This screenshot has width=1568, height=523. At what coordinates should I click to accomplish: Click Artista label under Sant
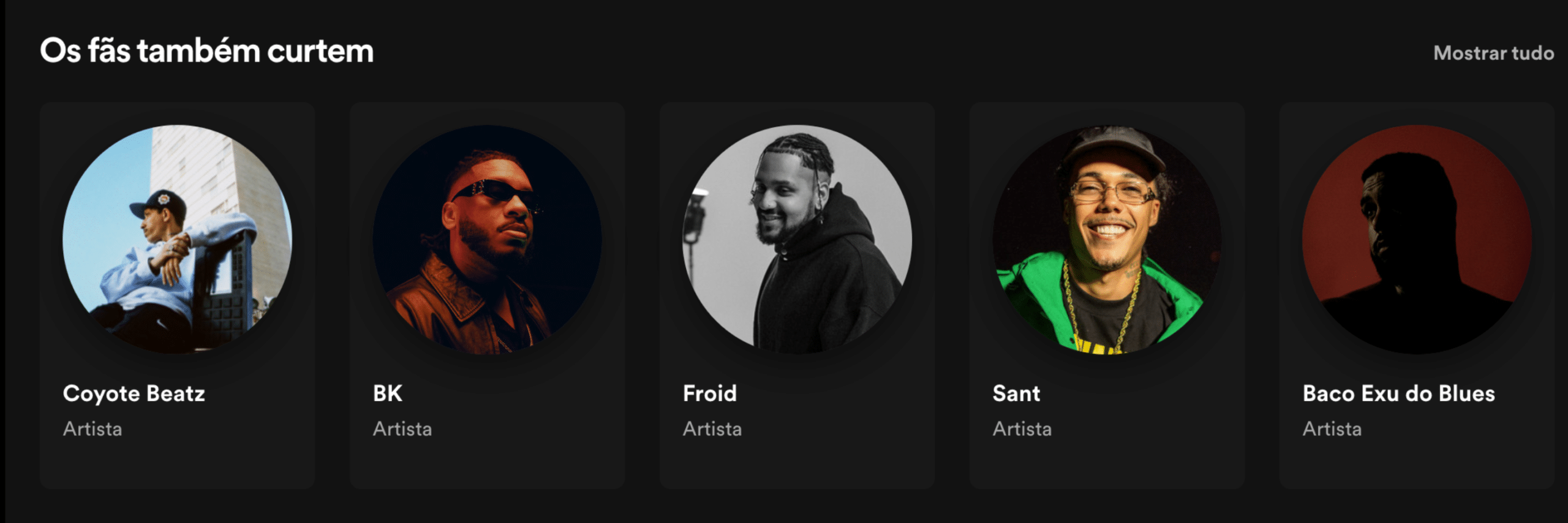[1022, 429]
